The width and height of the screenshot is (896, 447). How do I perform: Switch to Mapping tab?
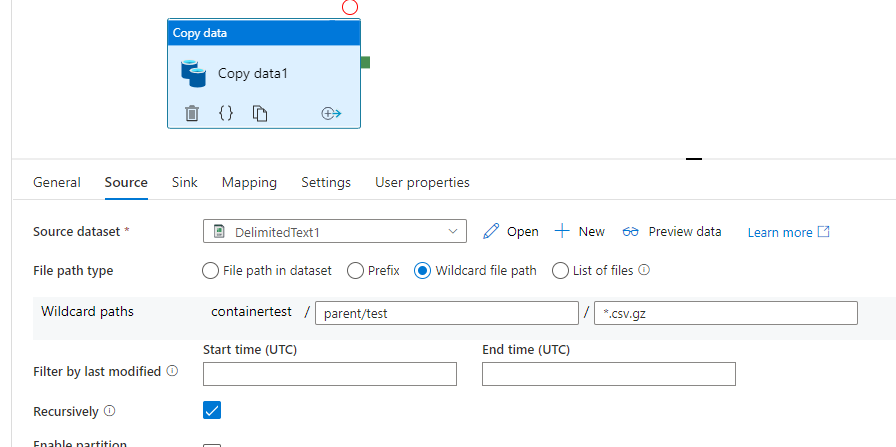click(x=249, y=182)
